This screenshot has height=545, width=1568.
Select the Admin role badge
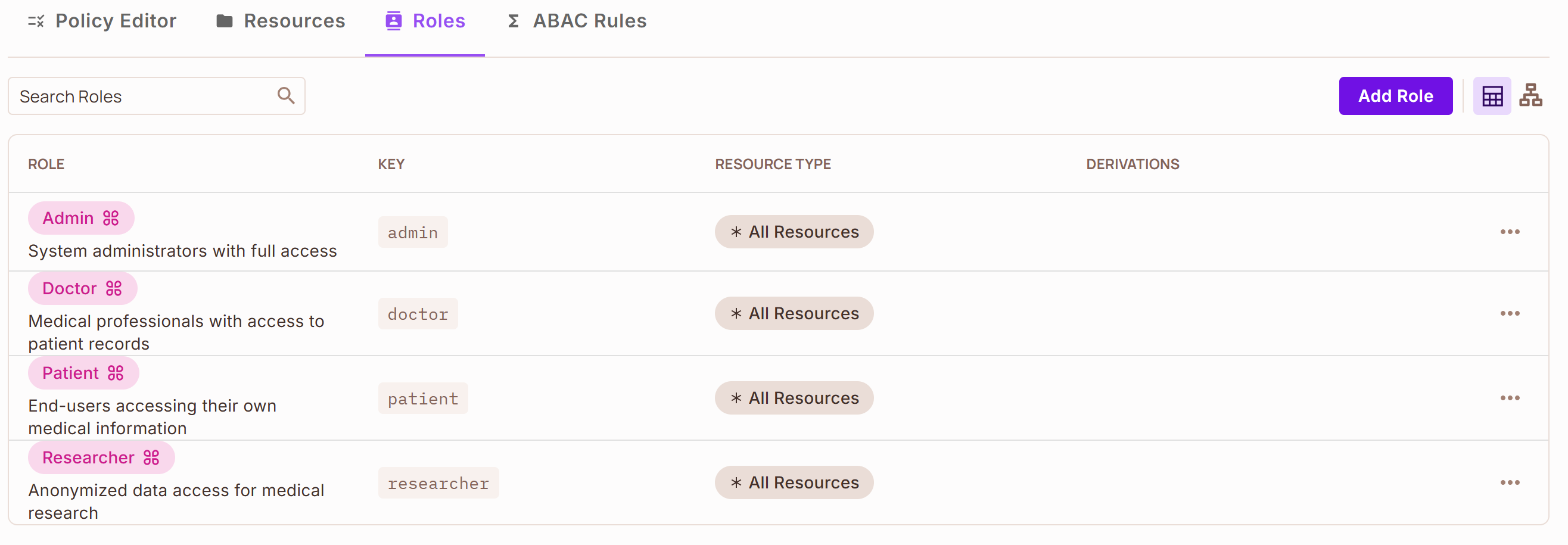81,218
